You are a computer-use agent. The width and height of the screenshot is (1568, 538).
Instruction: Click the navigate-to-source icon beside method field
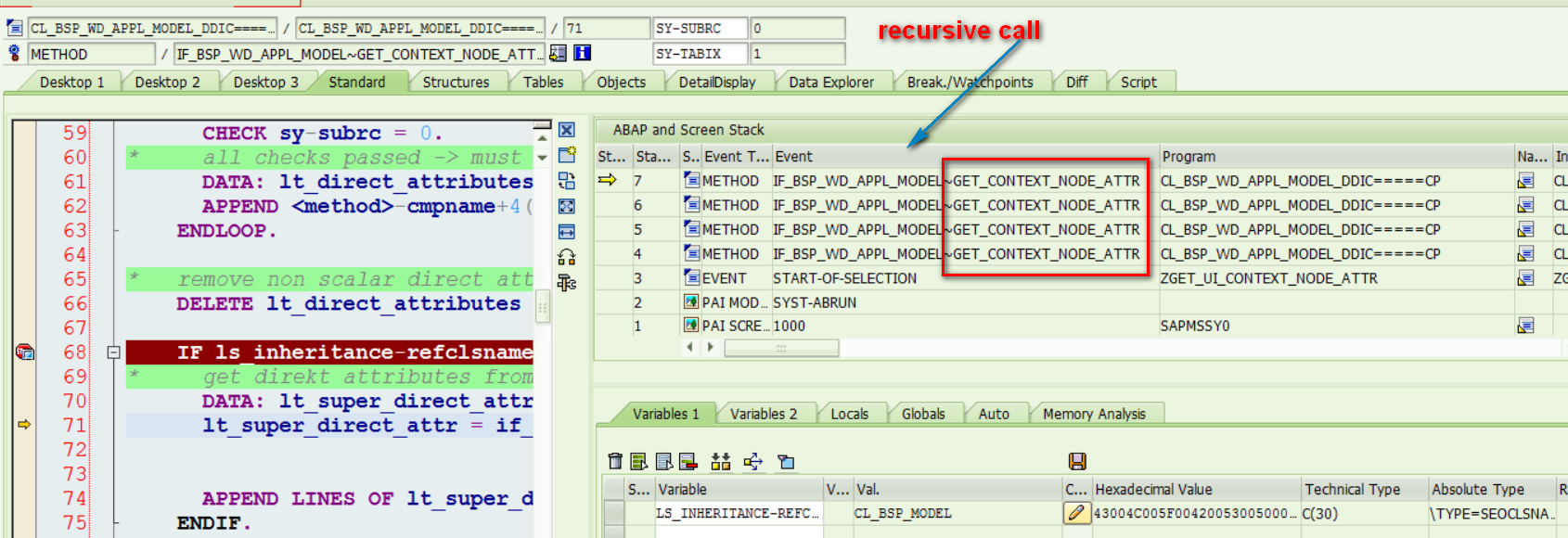(x=559, y=53)
